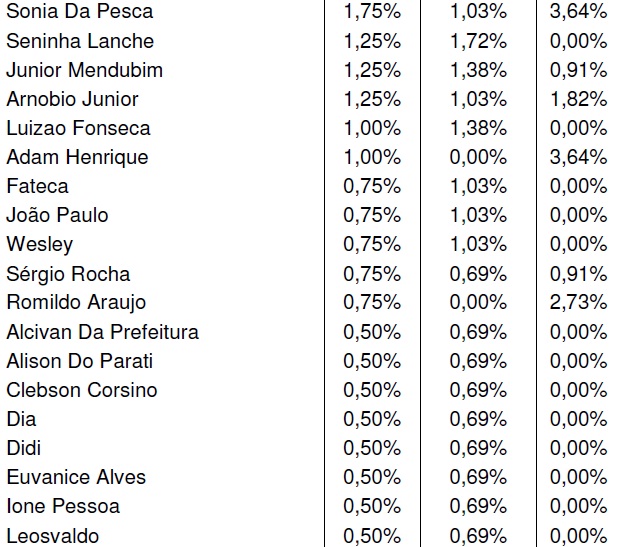Select Ione Pessoa's 0,69% value
This screenshot has width=619, height=547.
coord(478,506)
